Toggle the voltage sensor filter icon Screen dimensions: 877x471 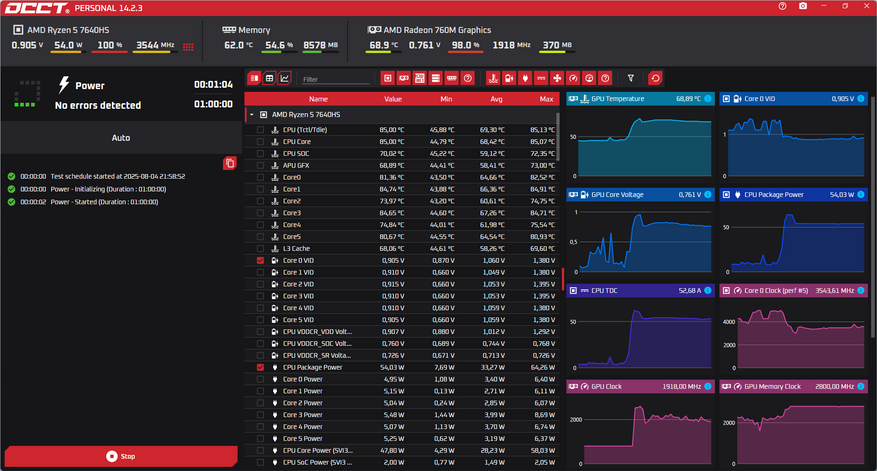(x=509, y=78)
